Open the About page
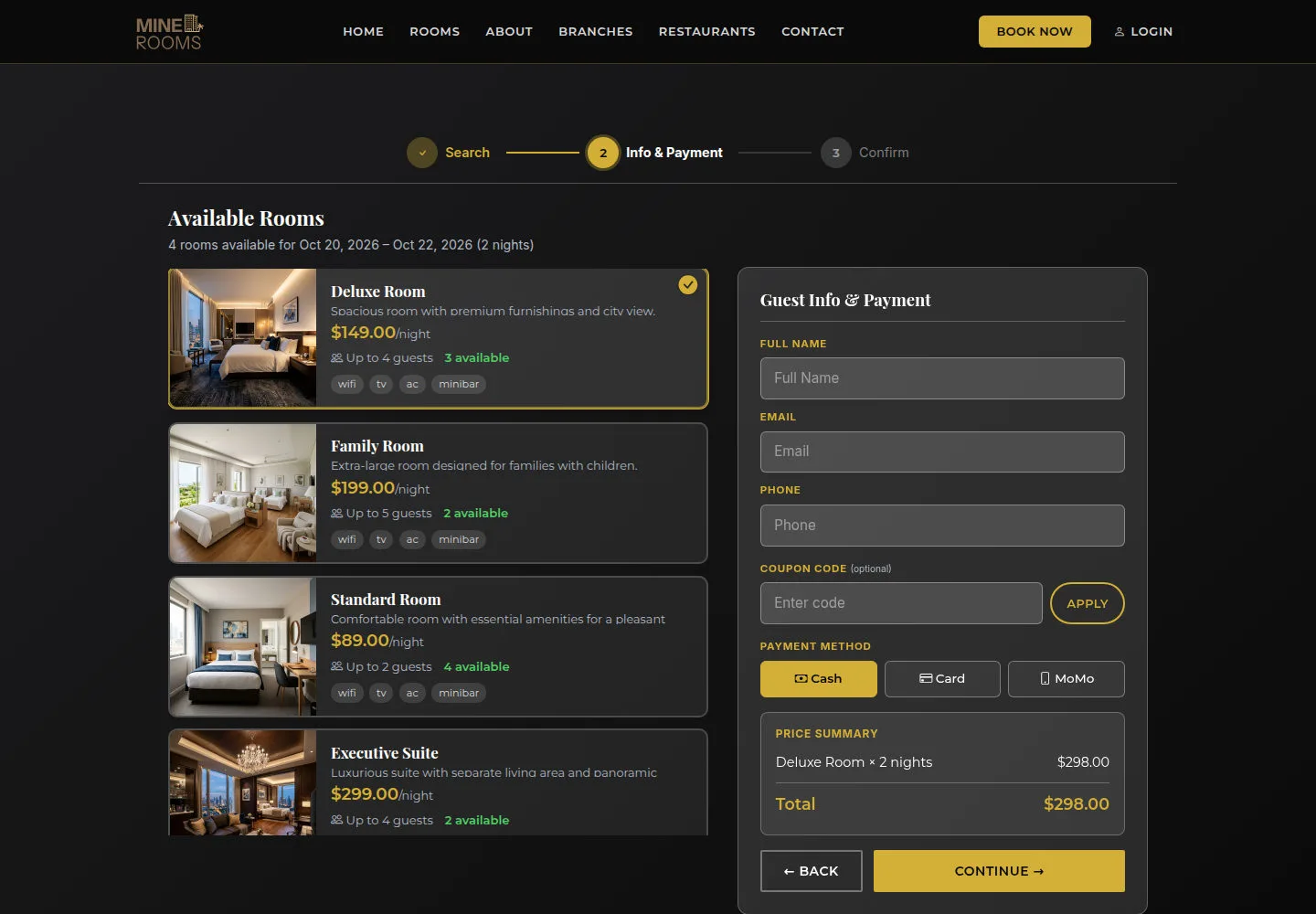This screenshot has width=1316, height=914. [509, 32]
